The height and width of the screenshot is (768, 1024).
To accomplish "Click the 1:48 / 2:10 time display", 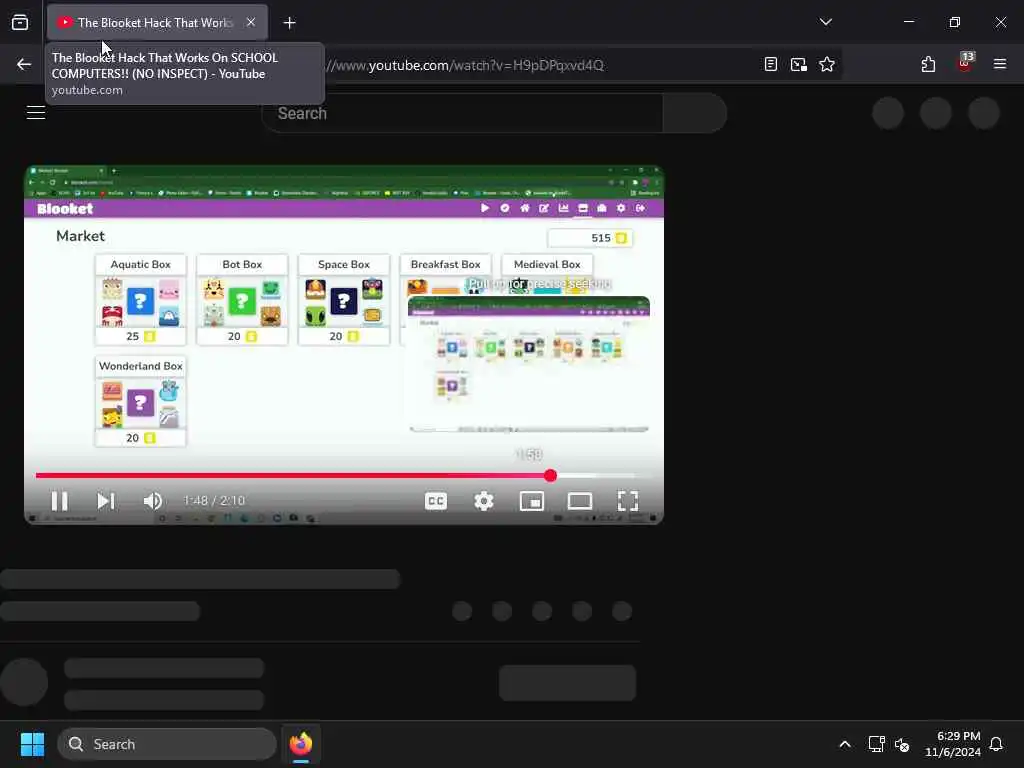I will pos(214,501).
